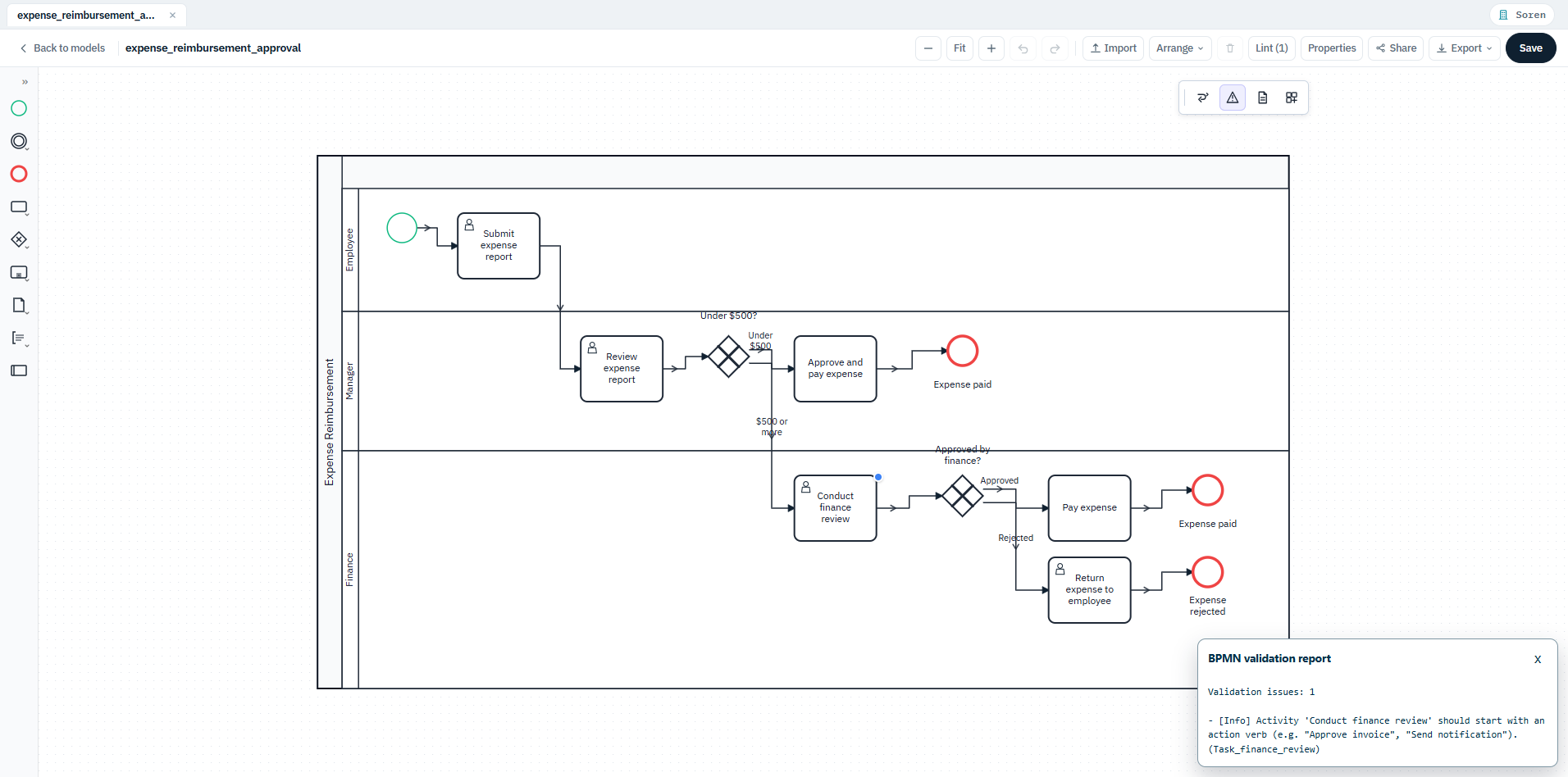Viewport: 1568px width, 777px height.
Task: Save the model
Action: (x=1530, y=48)
